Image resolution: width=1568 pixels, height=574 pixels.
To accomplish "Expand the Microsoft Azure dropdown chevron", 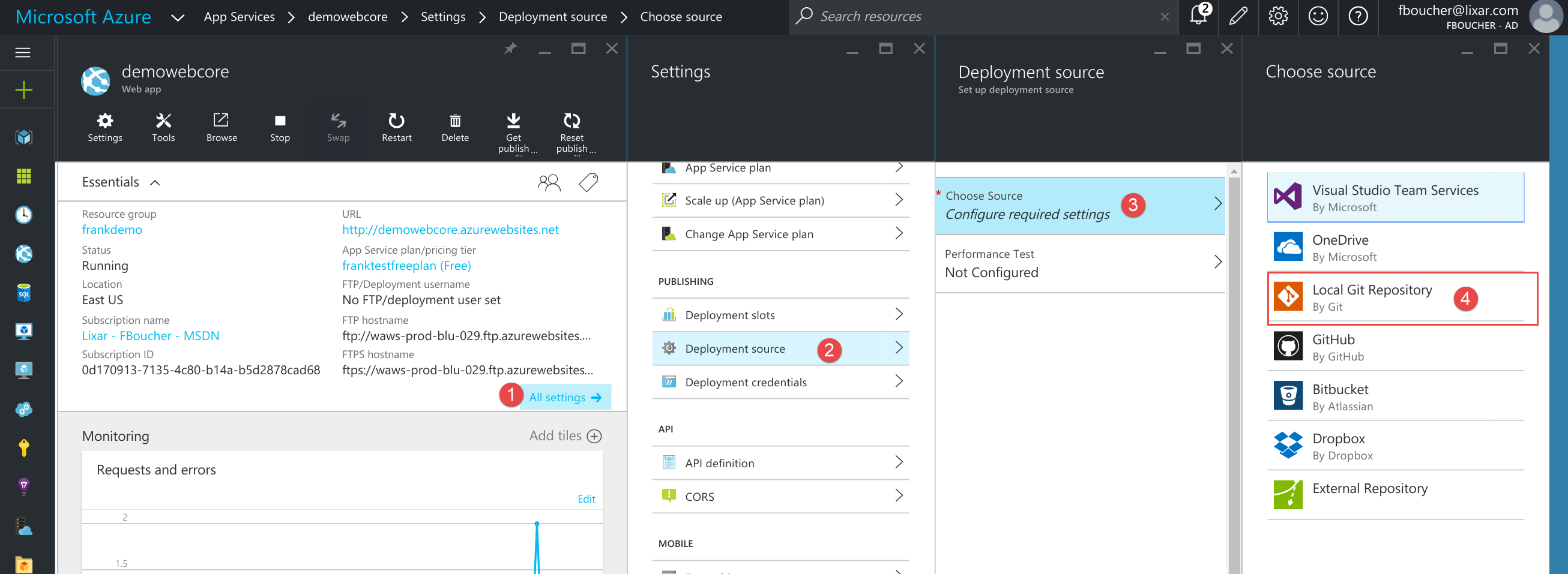I will click(178, 17).
